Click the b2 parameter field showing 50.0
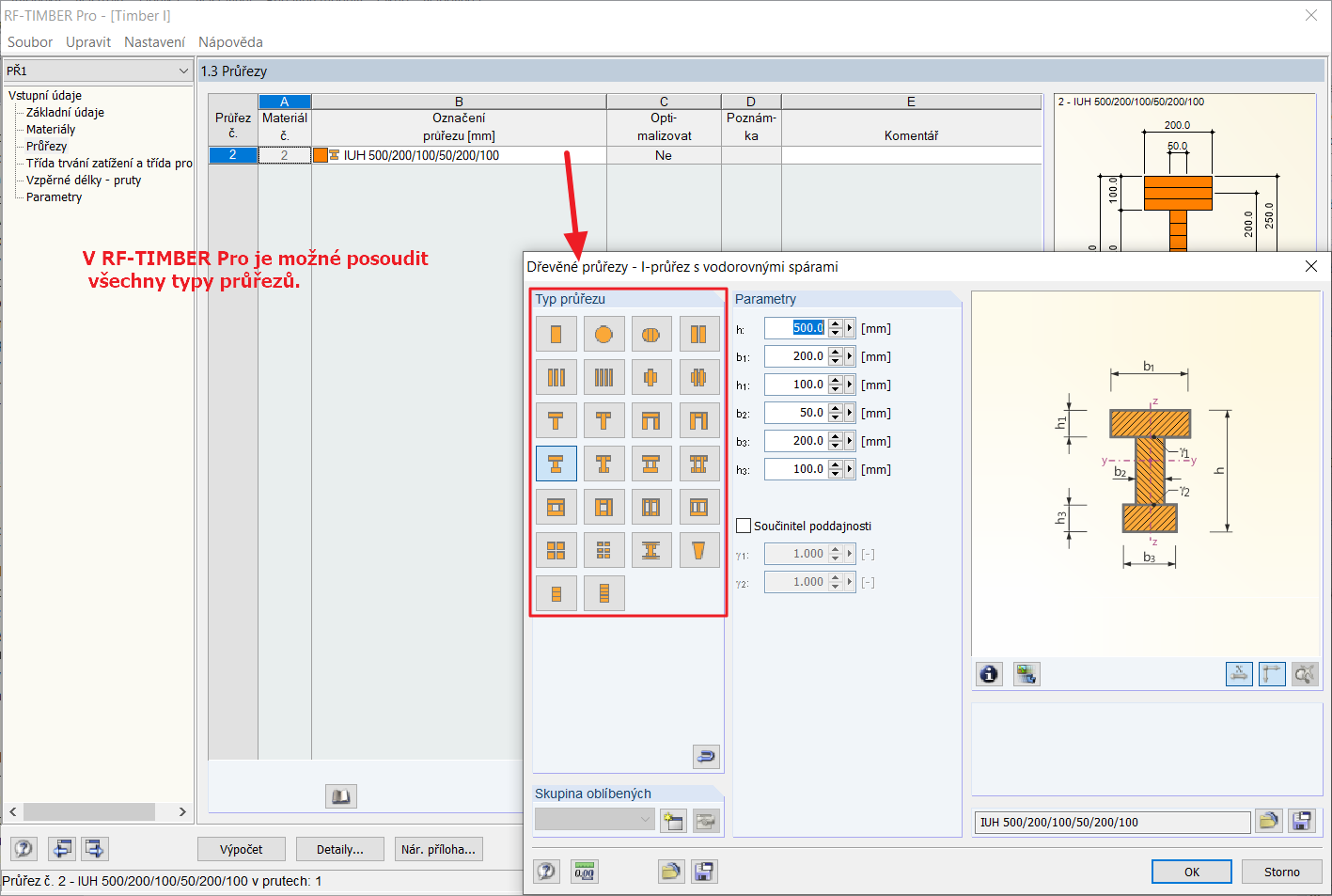Viewport: 1332px width, 896px height. [795, 413]
